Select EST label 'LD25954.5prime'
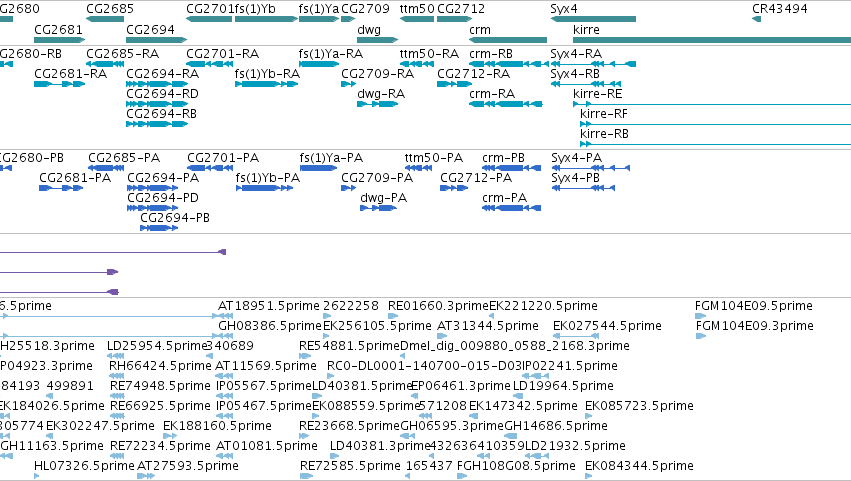 [157, 346]
